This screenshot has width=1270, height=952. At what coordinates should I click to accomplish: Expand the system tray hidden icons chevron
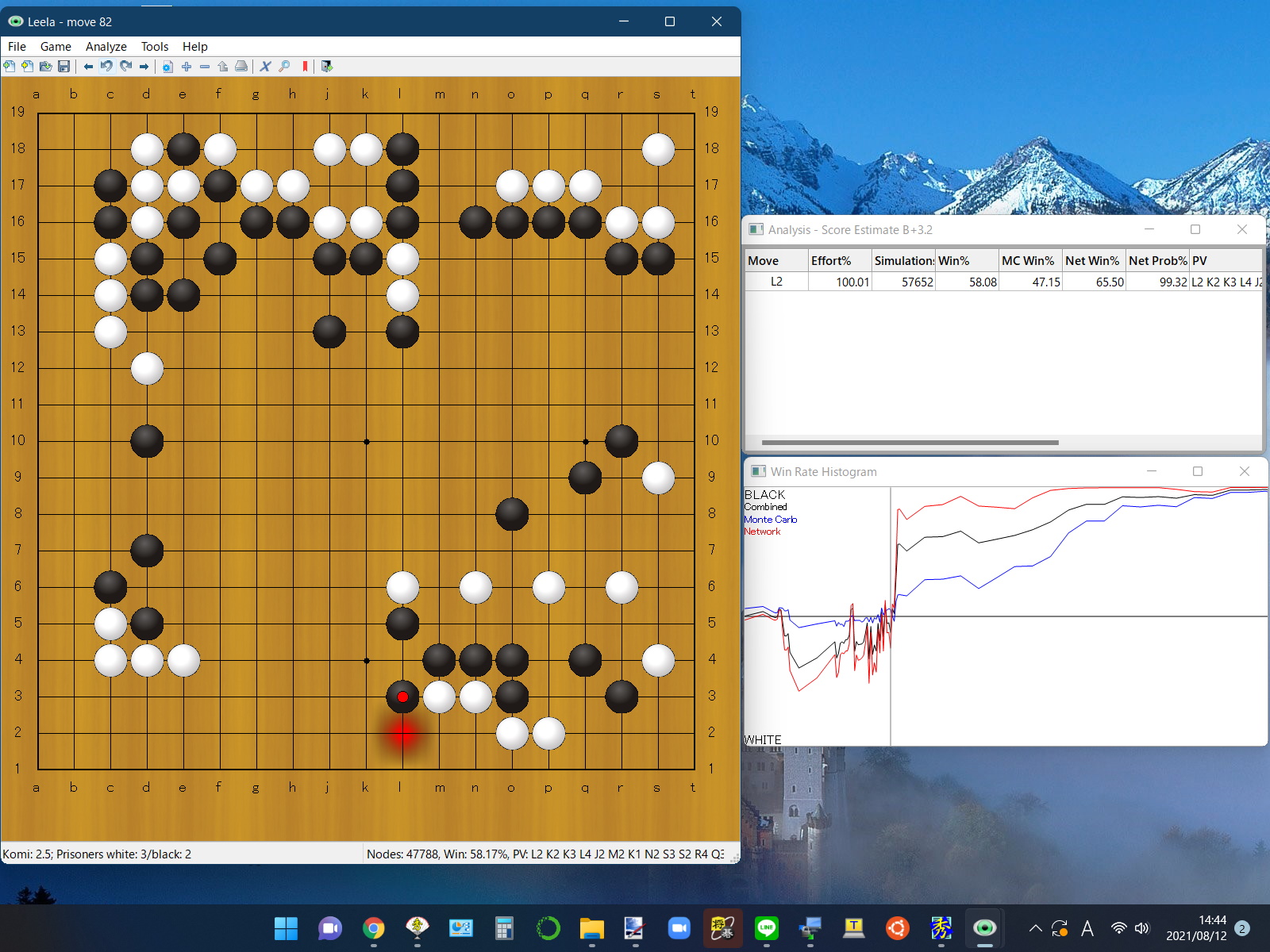click(x=1035, y=928)
